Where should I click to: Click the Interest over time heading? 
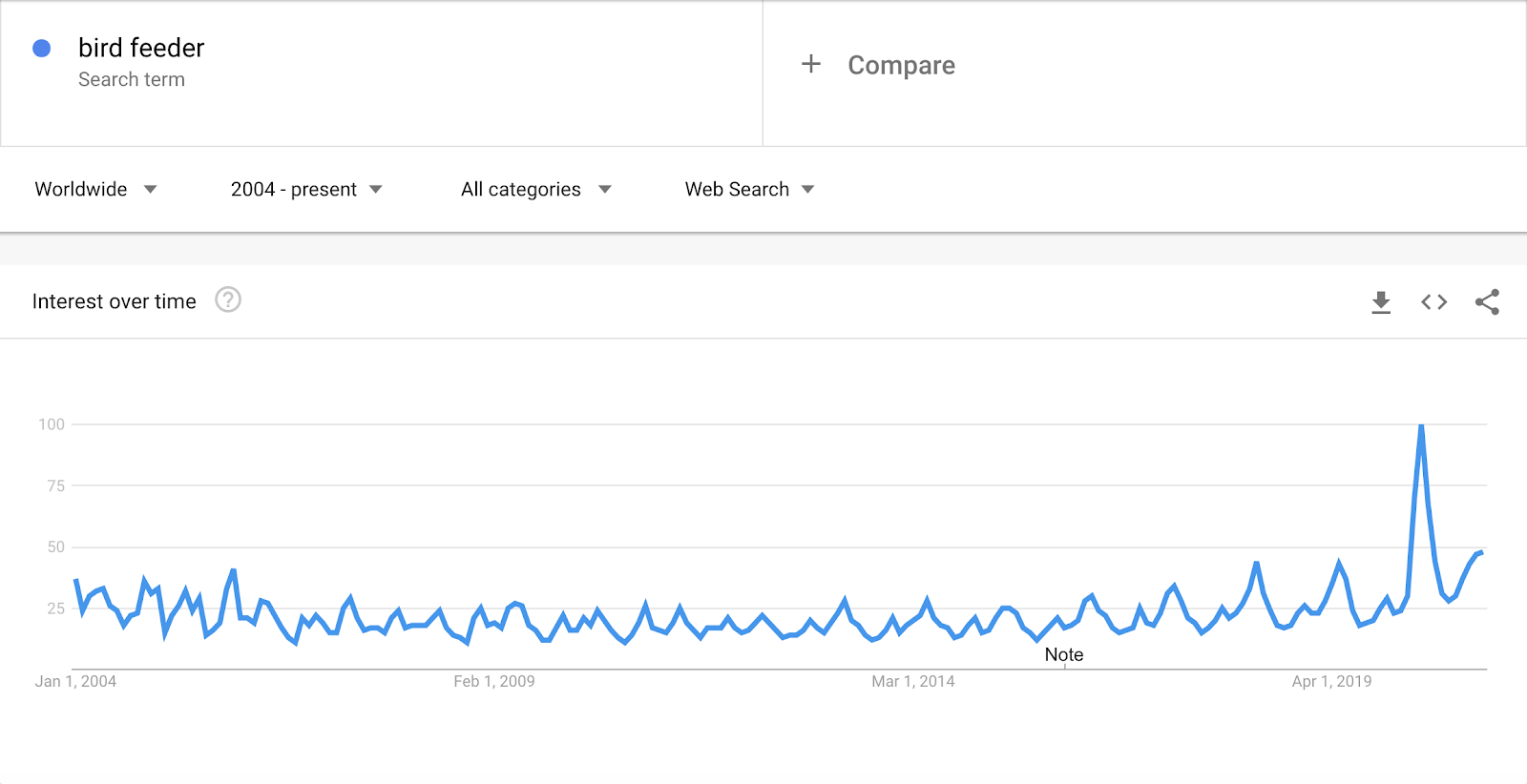click(115, 301)
